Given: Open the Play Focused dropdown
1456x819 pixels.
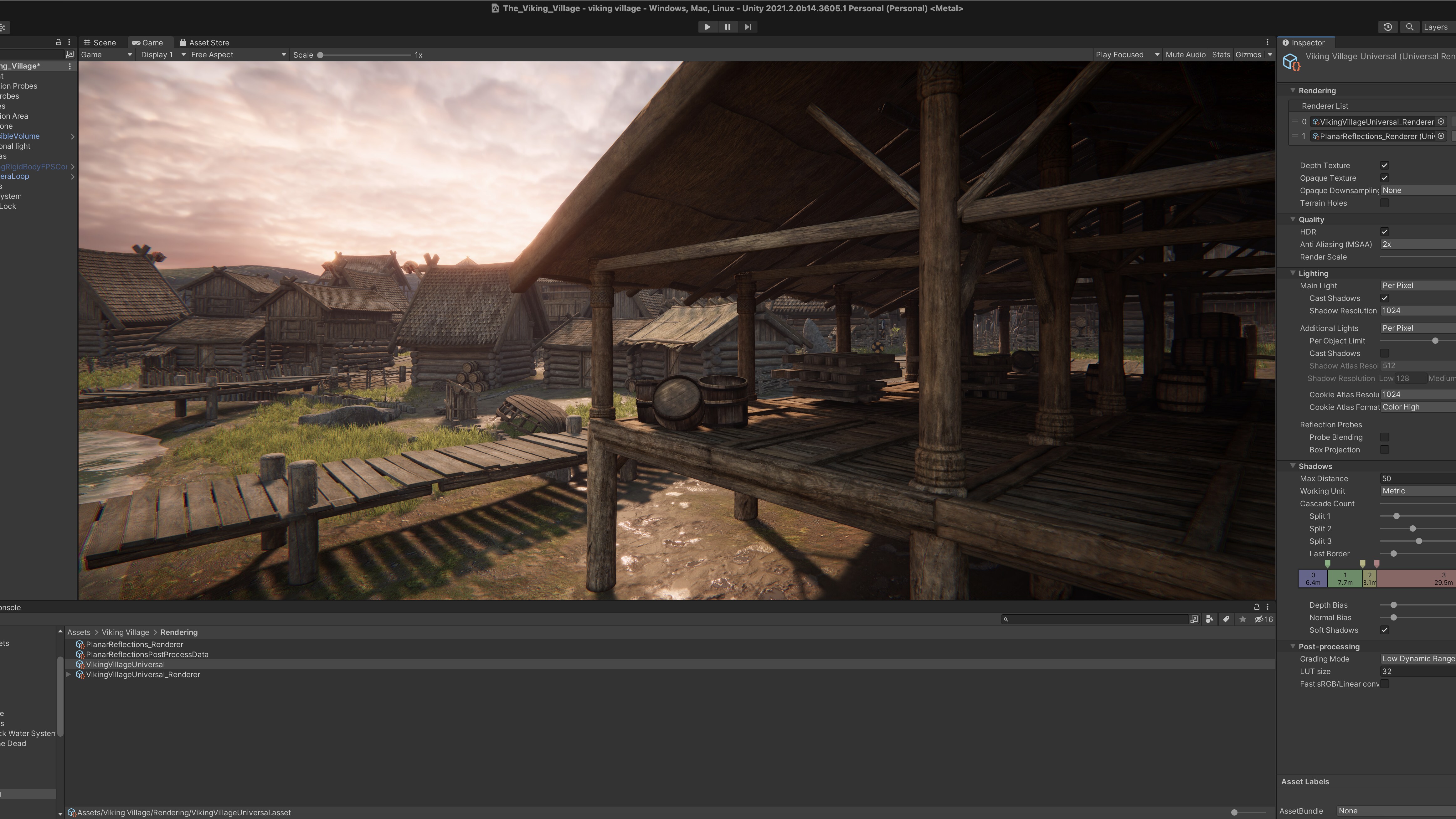Looking at the screenshot, I should (x=1127, y=55).
